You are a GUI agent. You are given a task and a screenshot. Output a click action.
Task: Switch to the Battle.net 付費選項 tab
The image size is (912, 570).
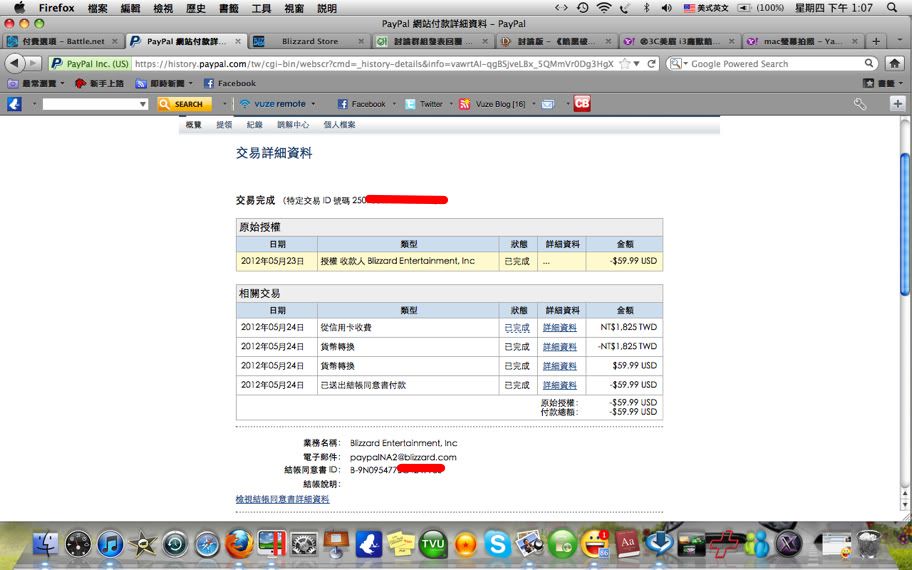click(63, 41)
